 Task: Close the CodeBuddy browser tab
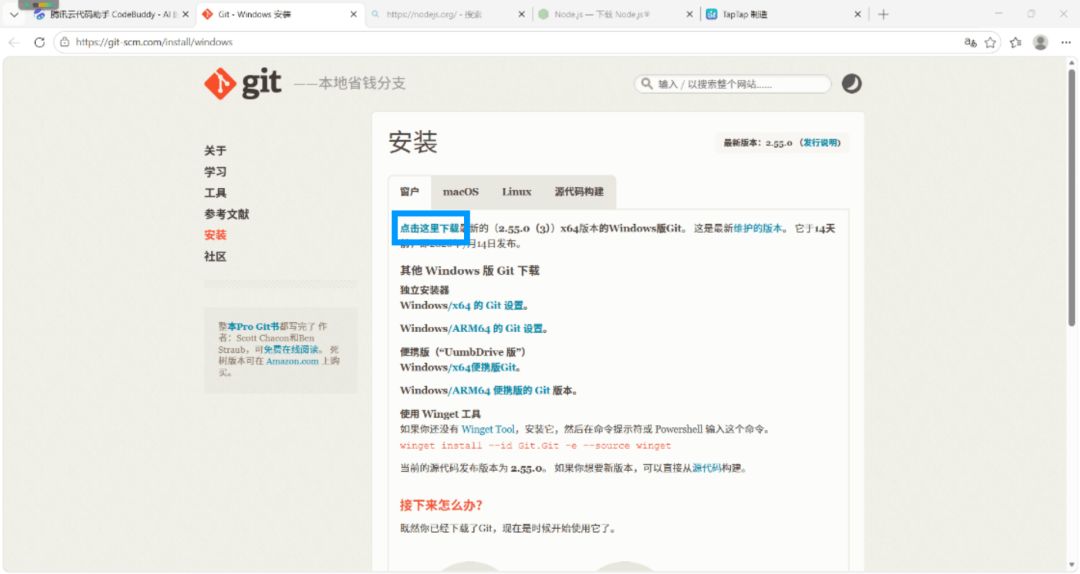pos(185,14)
